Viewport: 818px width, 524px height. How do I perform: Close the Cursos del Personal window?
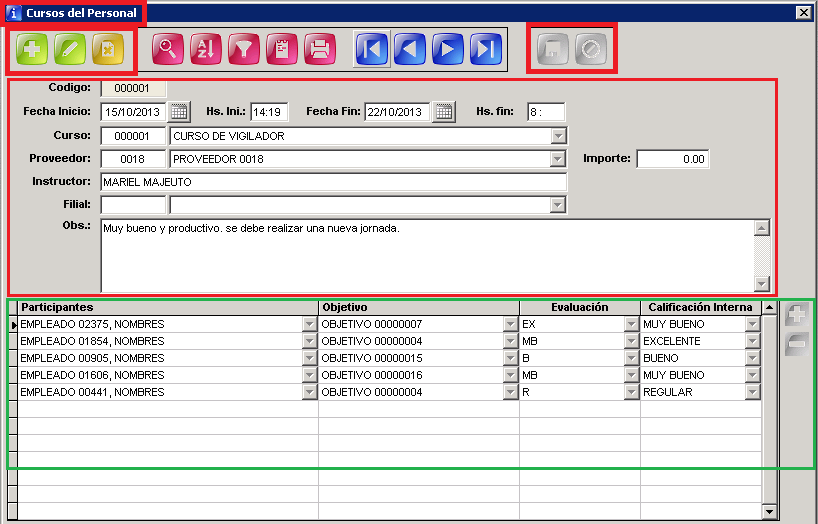pyautogui.click(x=804, y=13)
